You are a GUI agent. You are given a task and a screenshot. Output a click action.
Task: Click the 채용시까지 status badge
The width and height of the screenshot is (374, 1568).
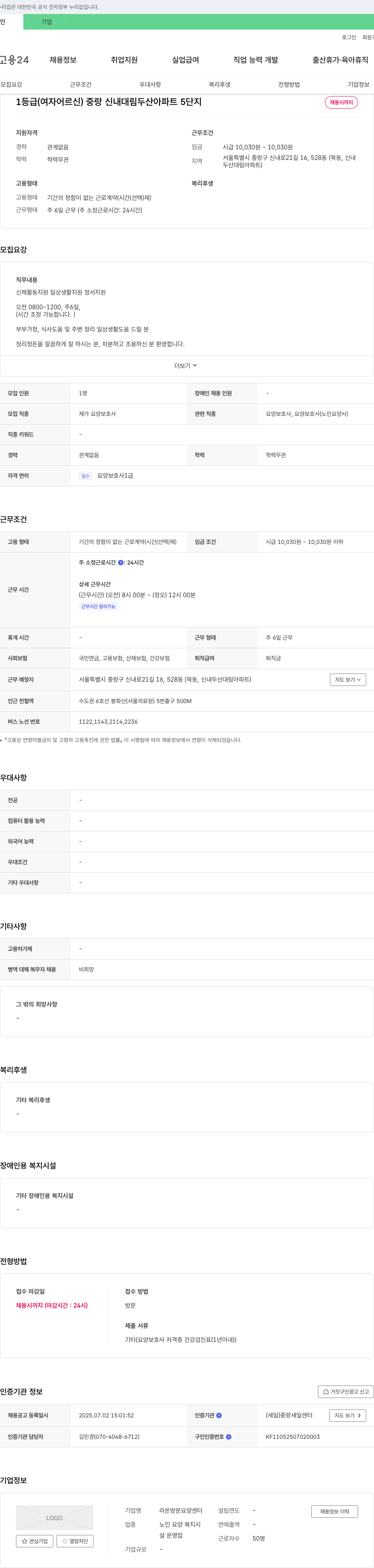pos(341,102)
